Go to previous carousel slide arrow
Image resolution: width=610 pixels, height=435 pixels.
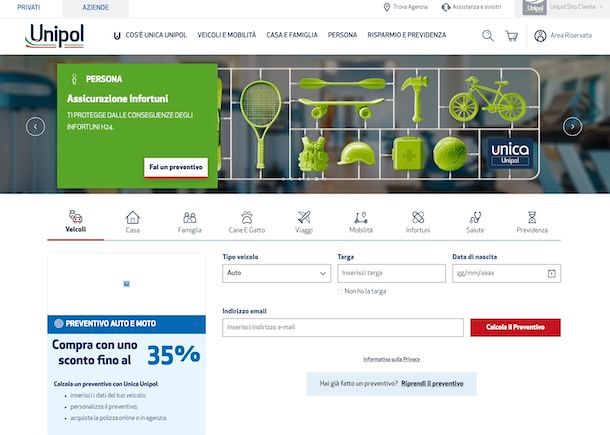click(x=35, y=126)
